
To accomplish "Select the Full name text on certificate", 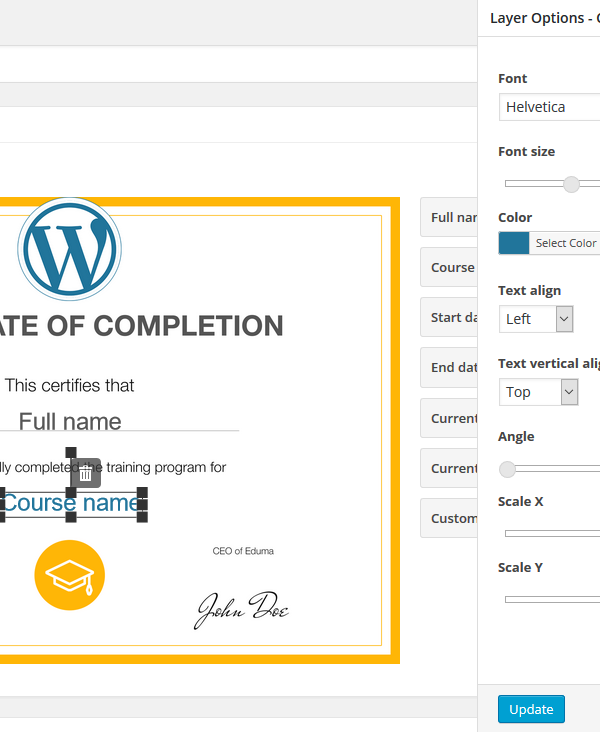I will 70,421.
